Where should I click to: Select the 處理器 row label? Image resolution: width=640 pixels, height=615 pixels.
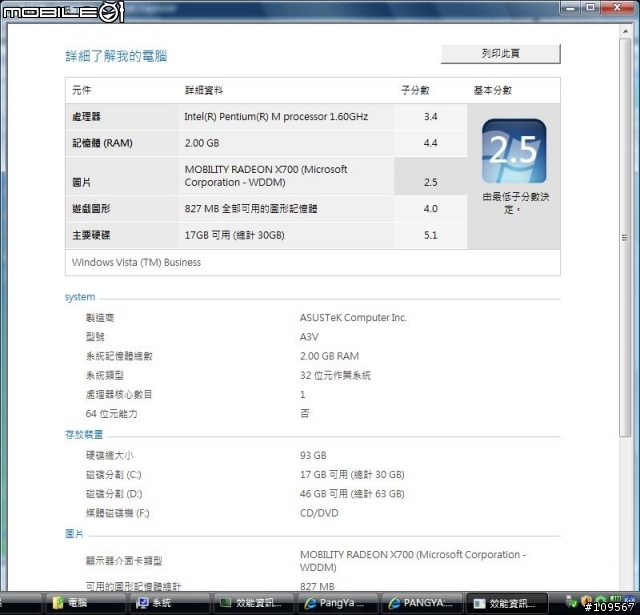click(86, 117)
